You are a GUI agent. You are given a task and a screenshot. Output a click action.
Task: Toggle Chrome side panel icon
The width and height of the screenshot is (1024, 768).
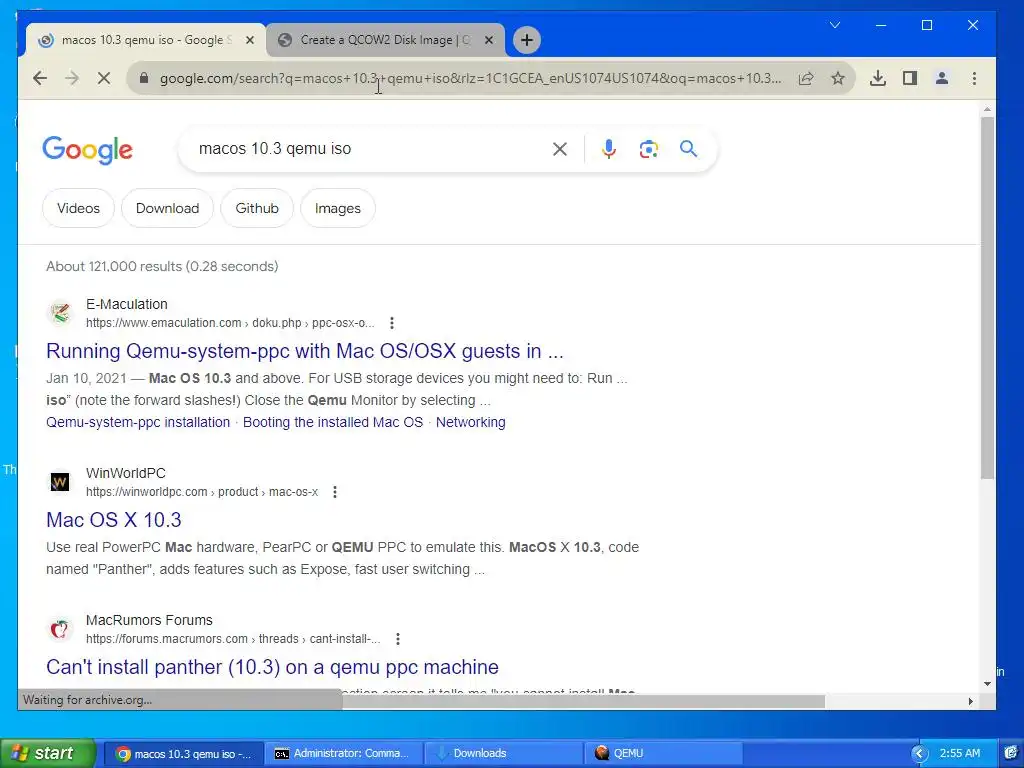(910, 78)
